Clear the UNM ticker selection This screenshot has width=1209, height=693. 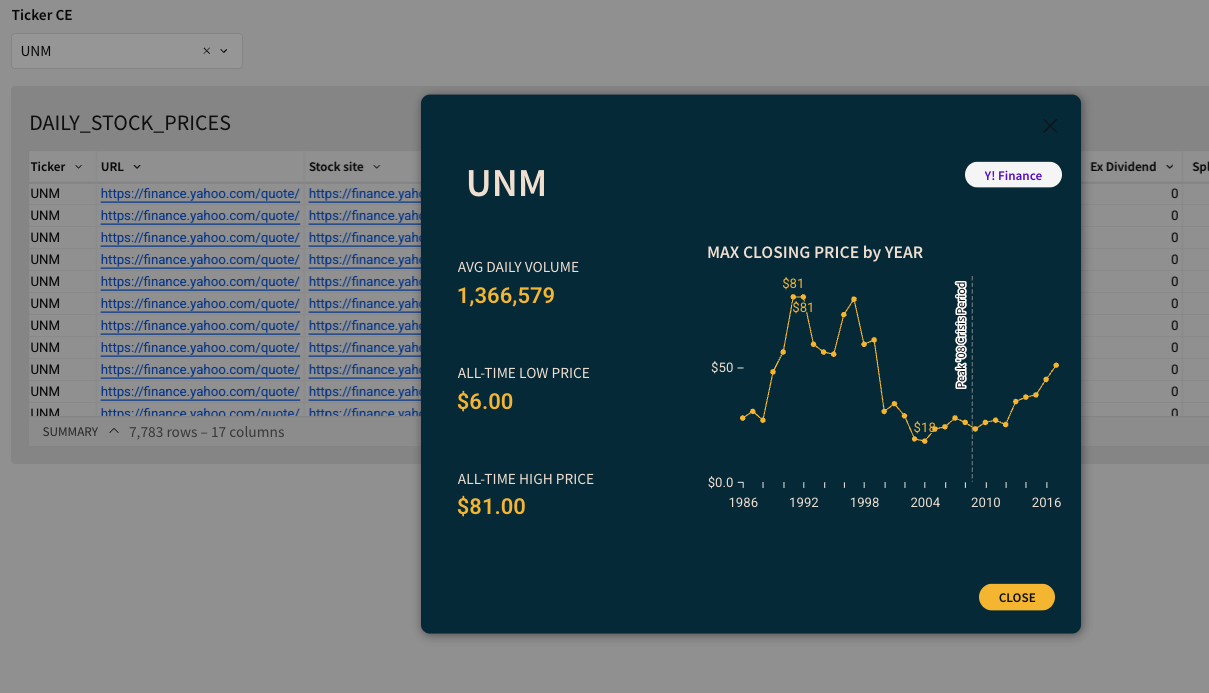pyautogui.click(x=207, y=51)
